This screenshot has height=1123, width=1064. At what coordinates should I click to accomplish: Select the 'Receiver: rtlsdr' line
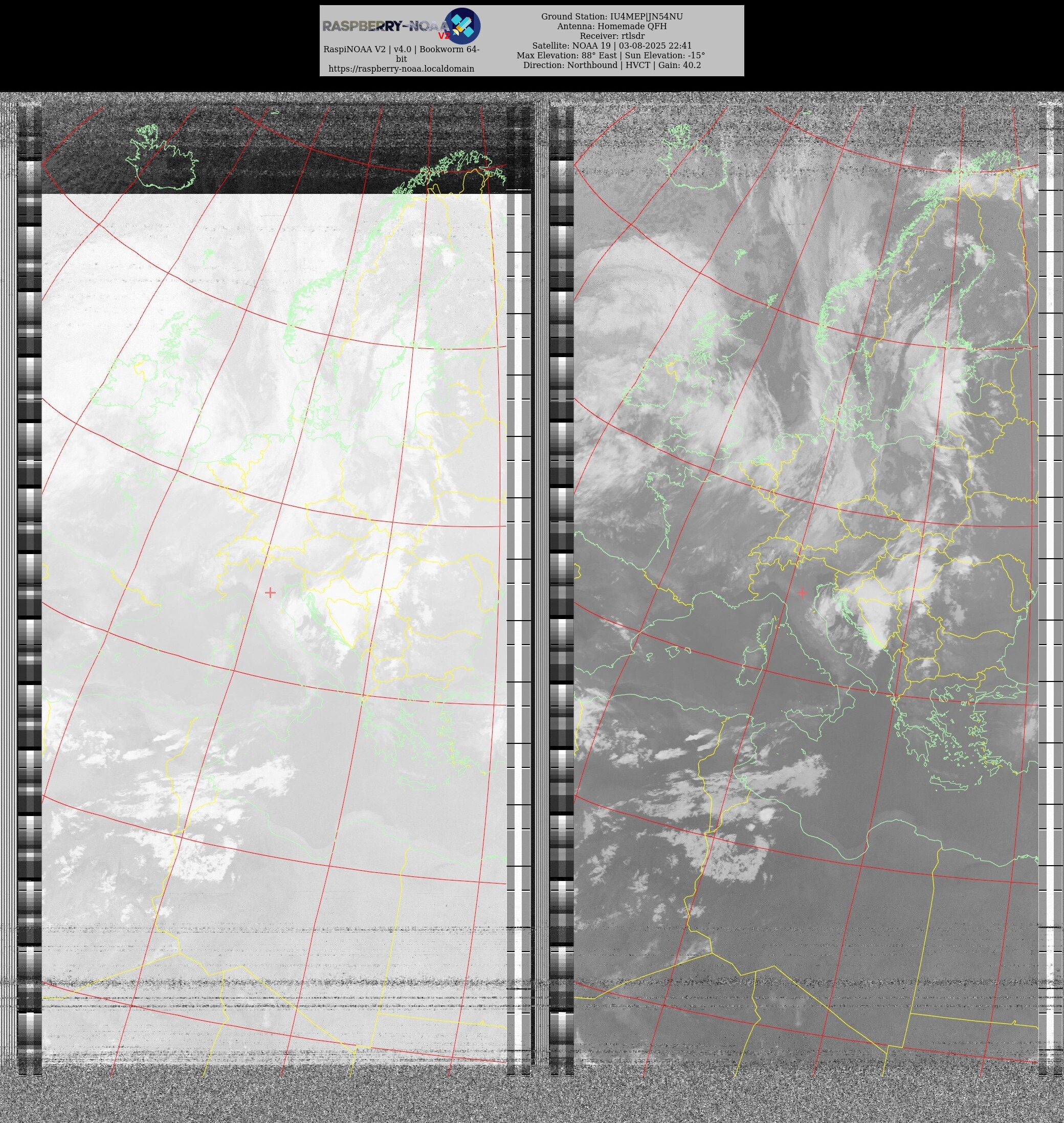611,36
